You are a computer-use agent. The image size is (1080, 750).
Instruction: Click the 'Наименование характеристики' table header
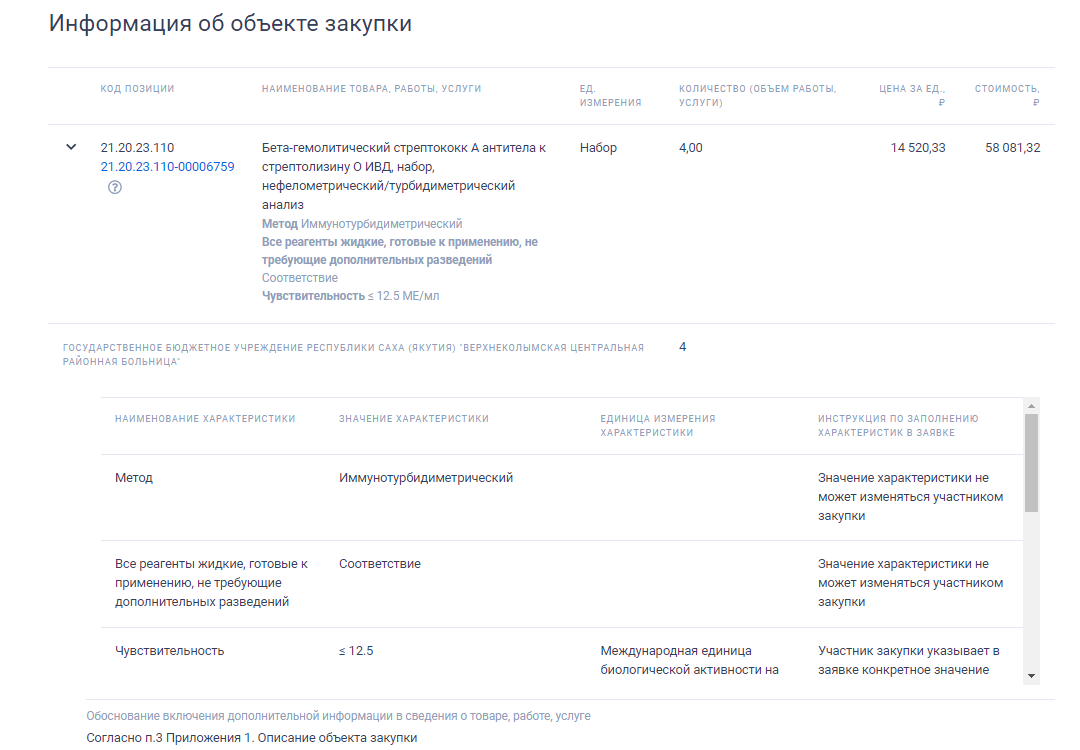point(205,419)
